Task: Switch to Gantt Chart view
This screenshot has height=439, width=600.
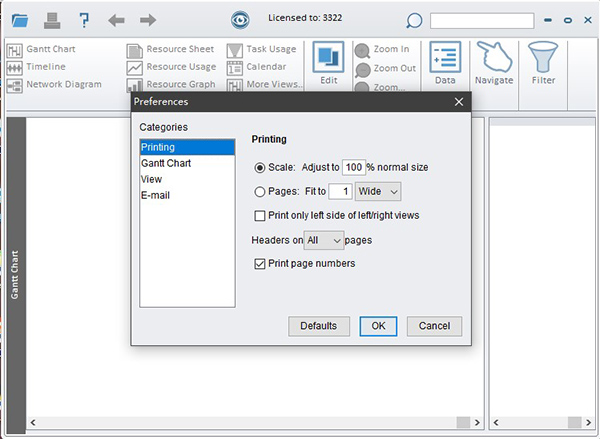Action: click(41, 50)
